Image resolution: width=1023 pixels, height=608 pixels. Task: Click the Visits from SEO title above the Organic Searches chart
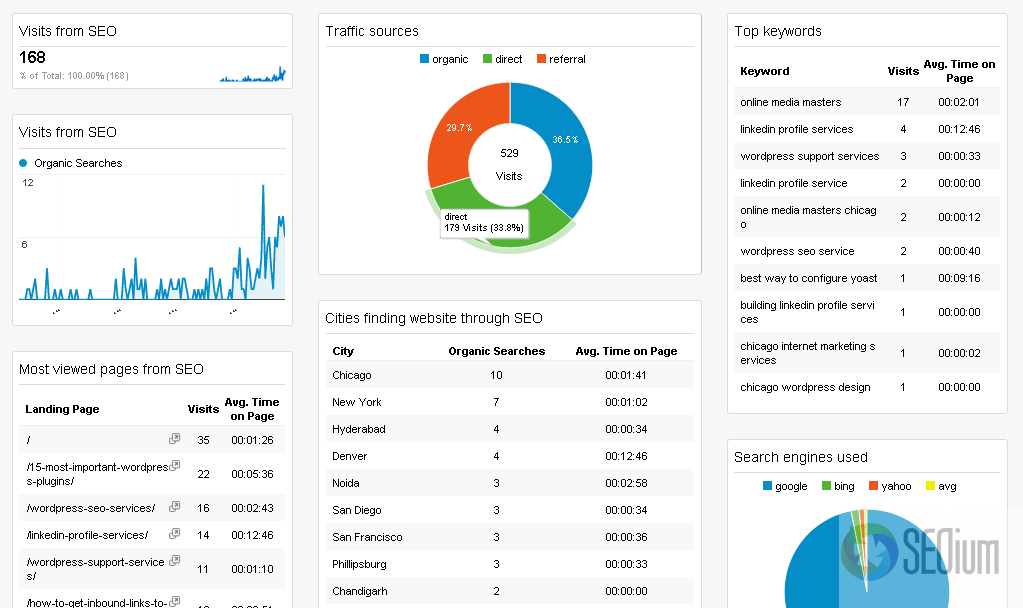[68, 132]
